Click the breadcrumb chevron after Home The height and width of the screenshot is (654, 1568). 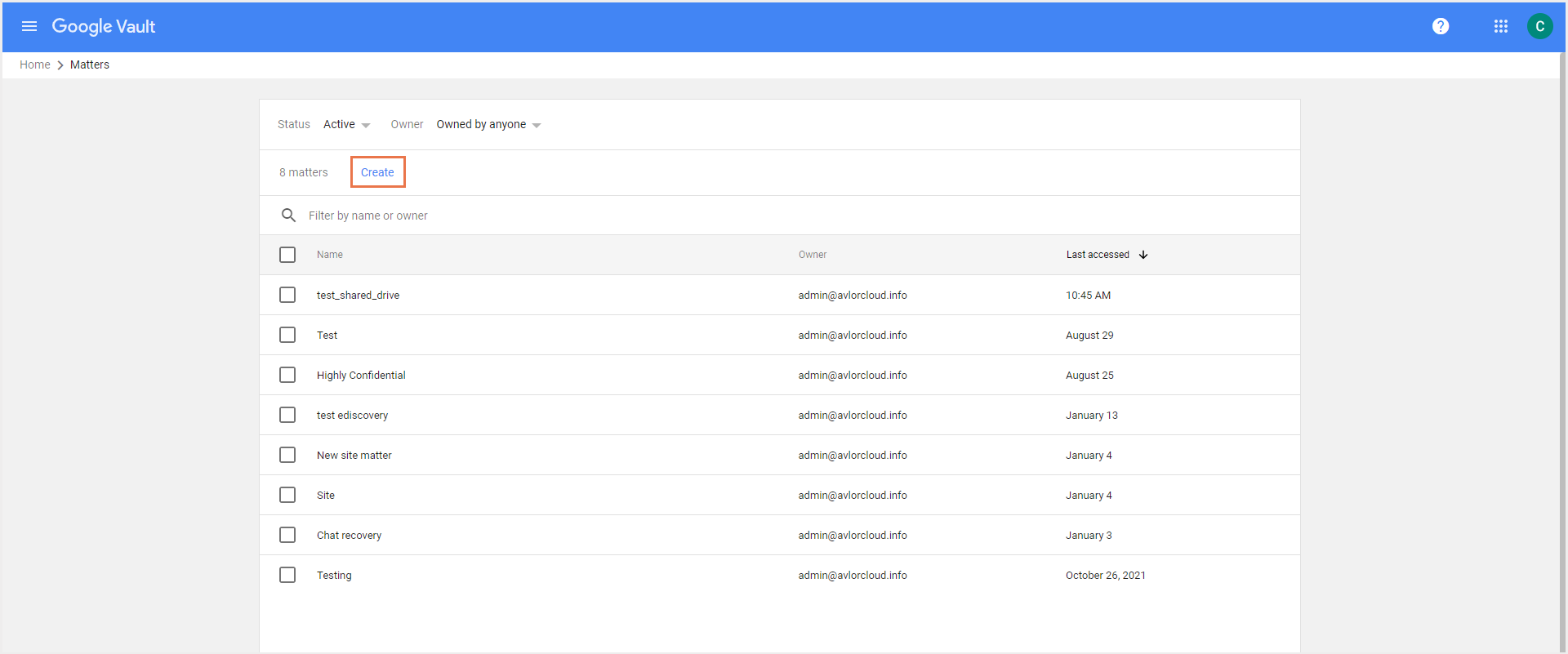click(x=60, y=65)
